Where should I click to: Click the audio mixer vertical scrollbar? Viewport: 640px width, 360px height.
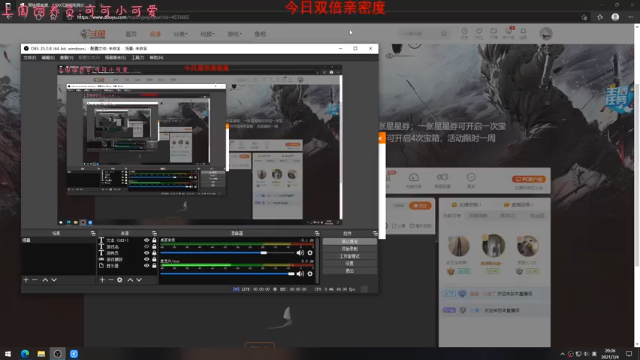tap(317, 260)
